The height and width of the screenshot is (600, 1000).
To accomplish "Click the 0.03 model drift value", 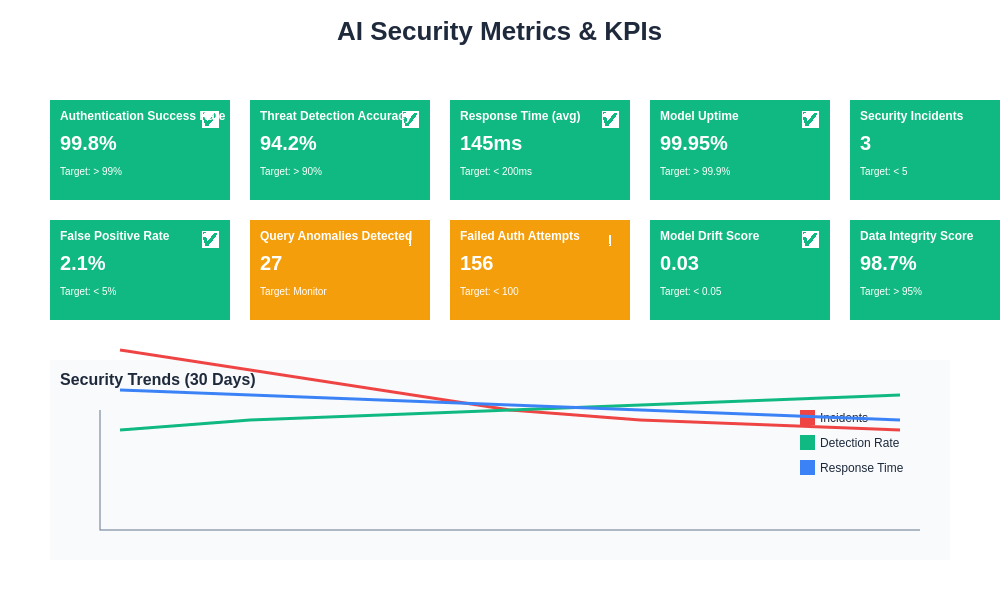I will [679, 263].
